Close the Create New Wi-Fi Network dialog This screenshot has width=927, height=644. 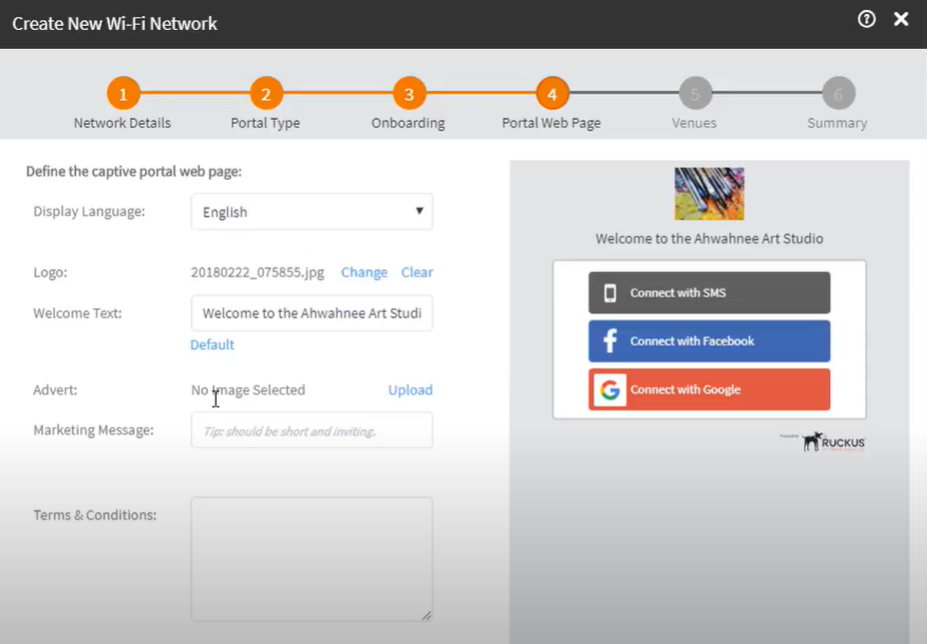(x=901, y=19)
